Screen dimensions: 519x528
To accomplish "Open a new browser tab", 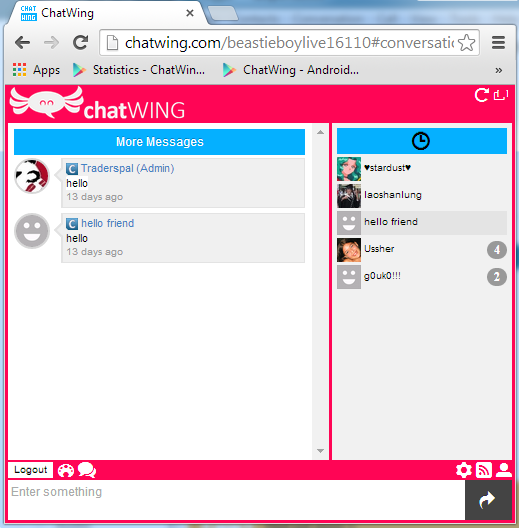I will (223, 13).
